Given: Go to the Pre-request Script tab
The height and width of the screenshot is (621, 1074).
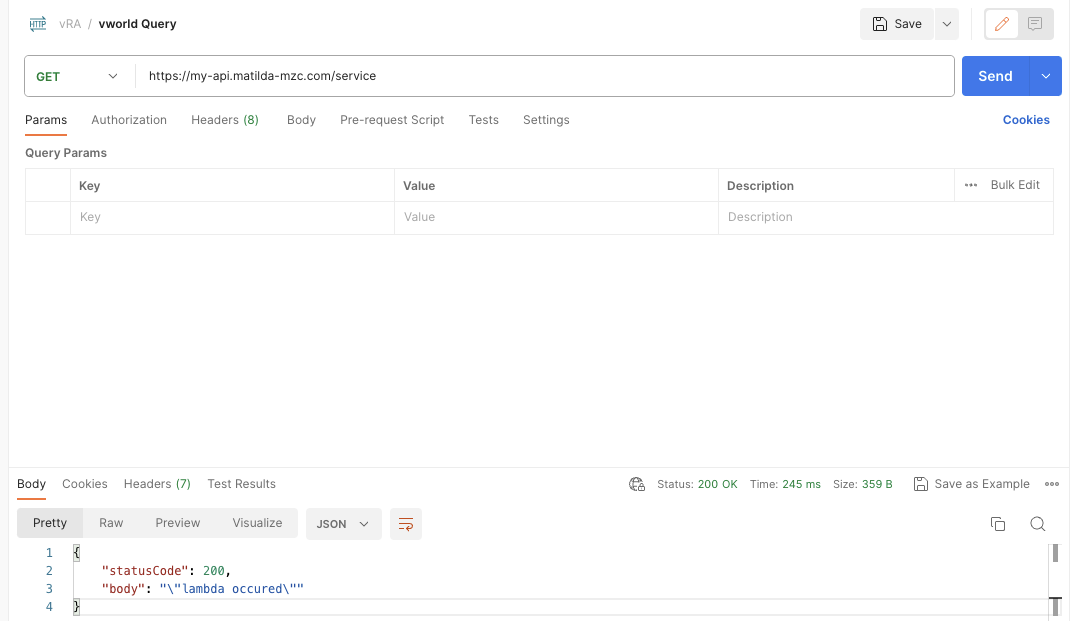Looking at the screenshot, I should pos(392,120).
